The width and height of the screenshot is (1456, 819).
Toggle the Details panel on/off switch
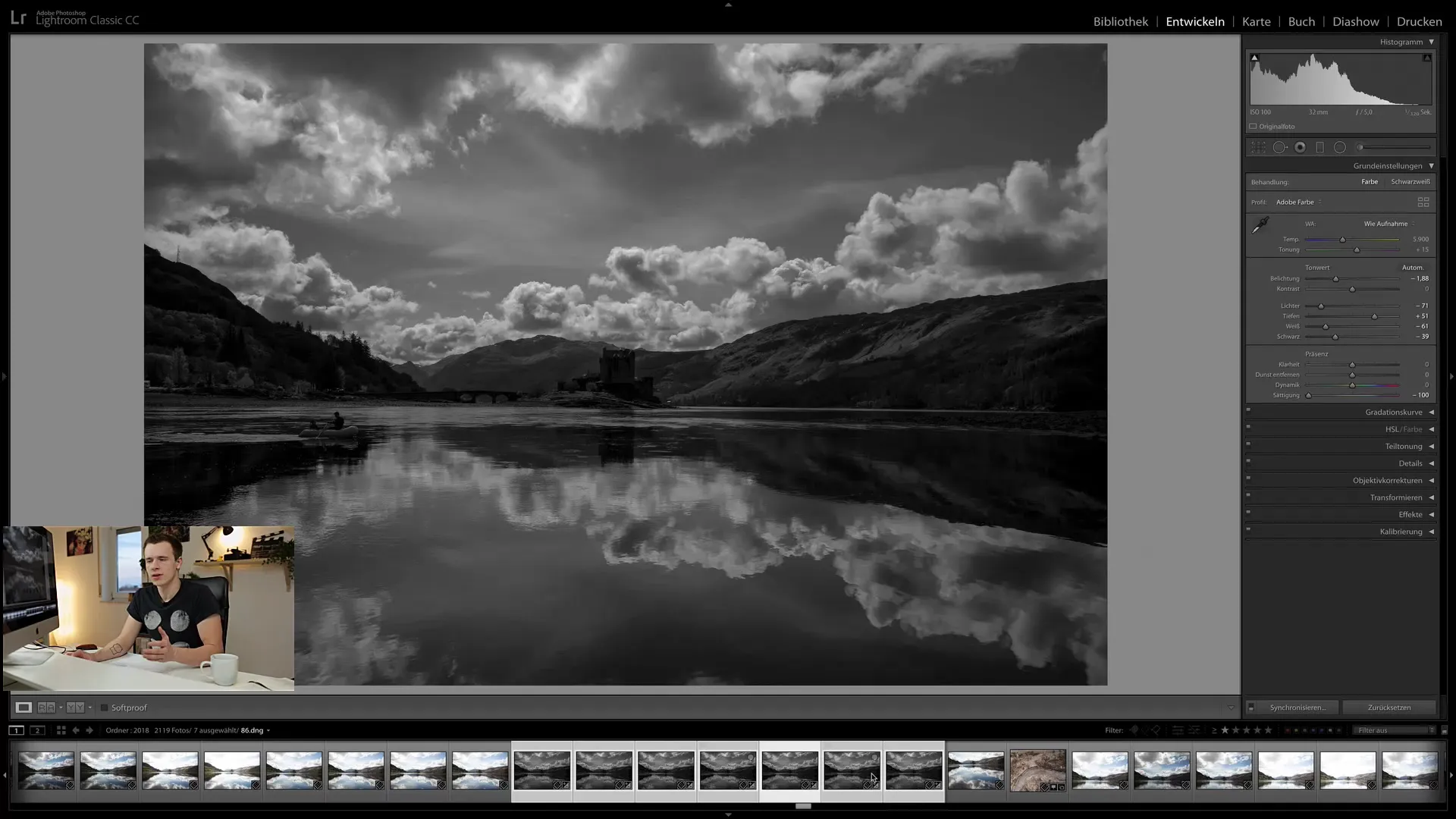(1248, 461)
